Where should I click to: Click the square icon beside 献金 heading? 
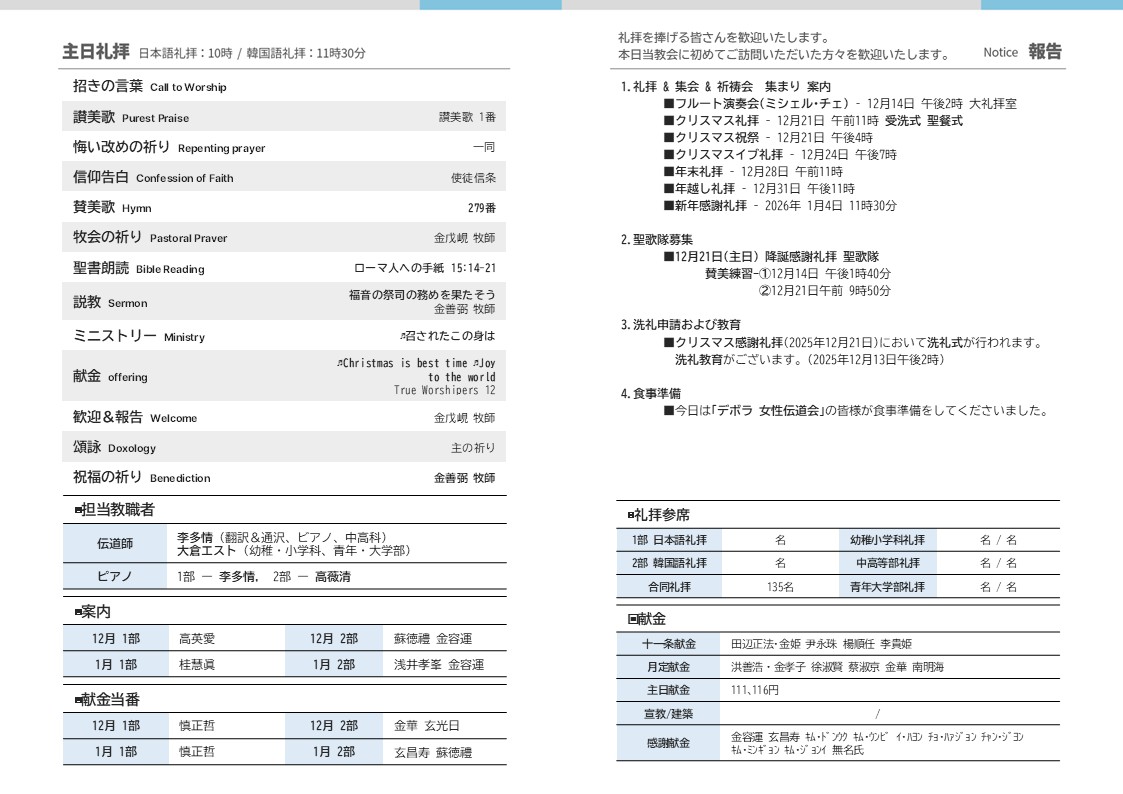coord(632,619)
